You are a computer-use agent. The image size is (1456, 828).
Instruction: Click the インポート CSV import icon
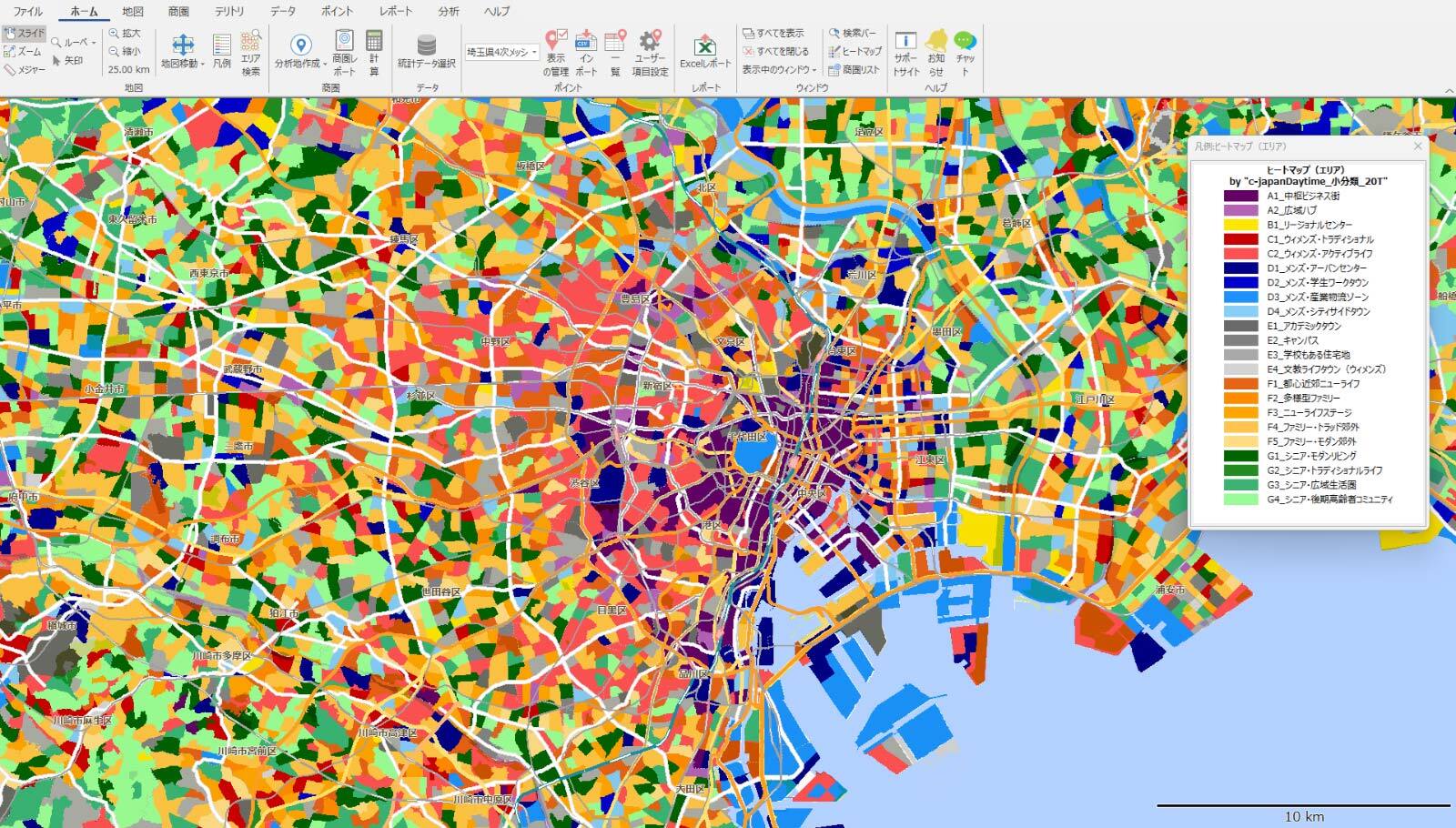tap(586, 51)
